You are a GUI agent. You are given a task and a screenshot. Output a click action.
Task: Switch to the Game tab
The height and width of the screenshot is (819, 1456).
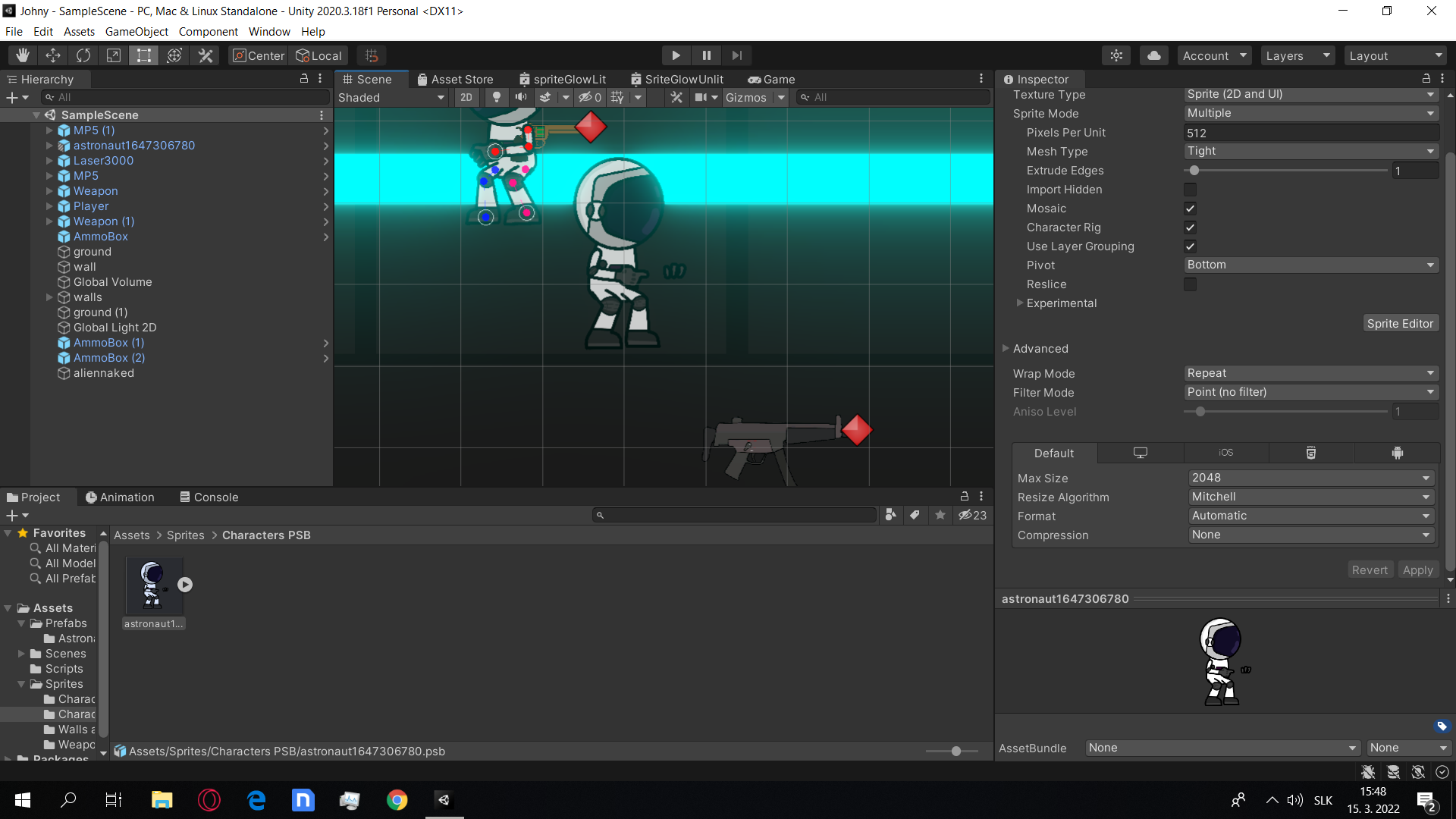coord(771,79)
